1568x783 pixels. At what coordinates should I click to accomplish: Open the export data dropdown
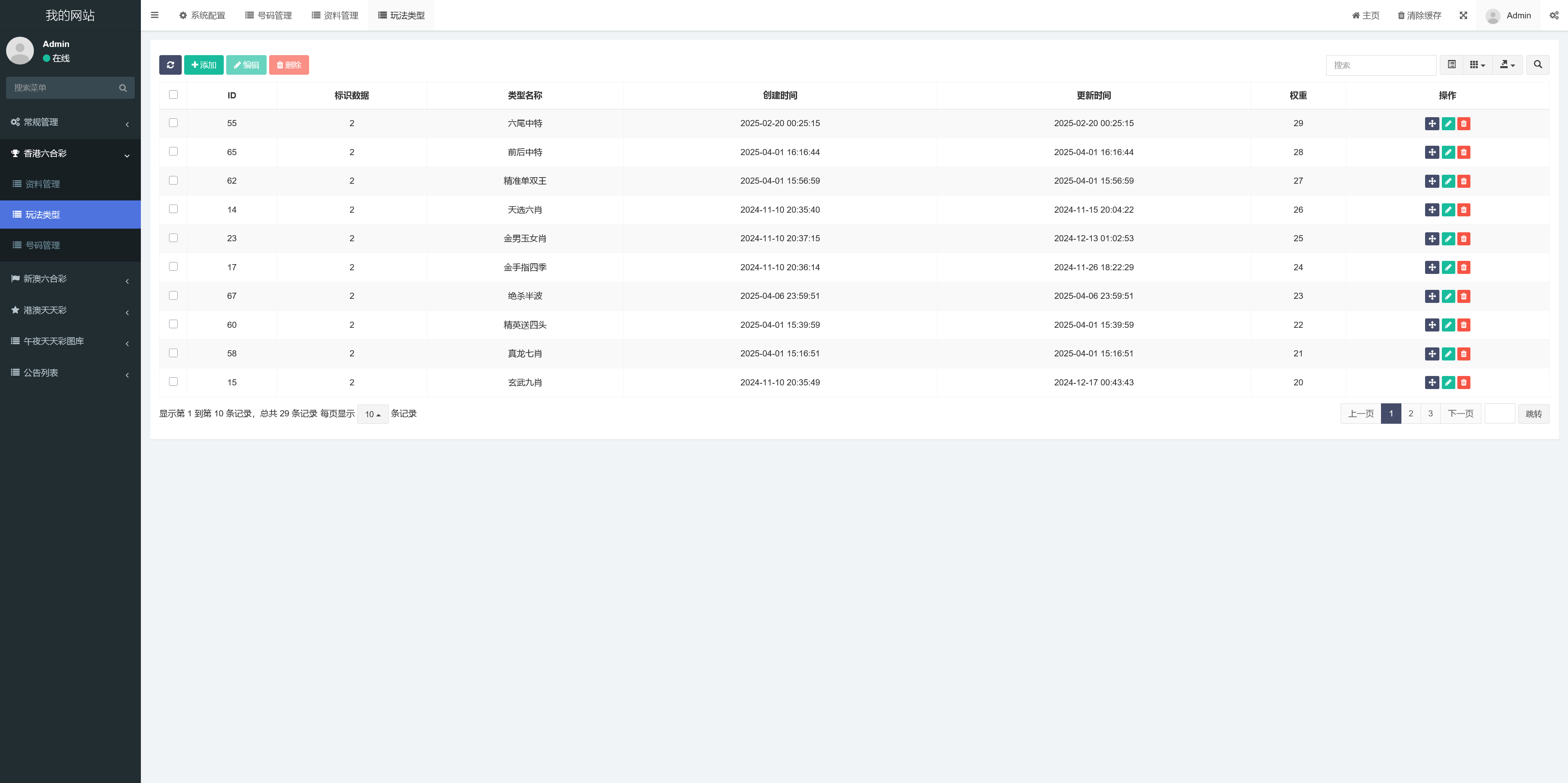click(x=1507, y=65)
